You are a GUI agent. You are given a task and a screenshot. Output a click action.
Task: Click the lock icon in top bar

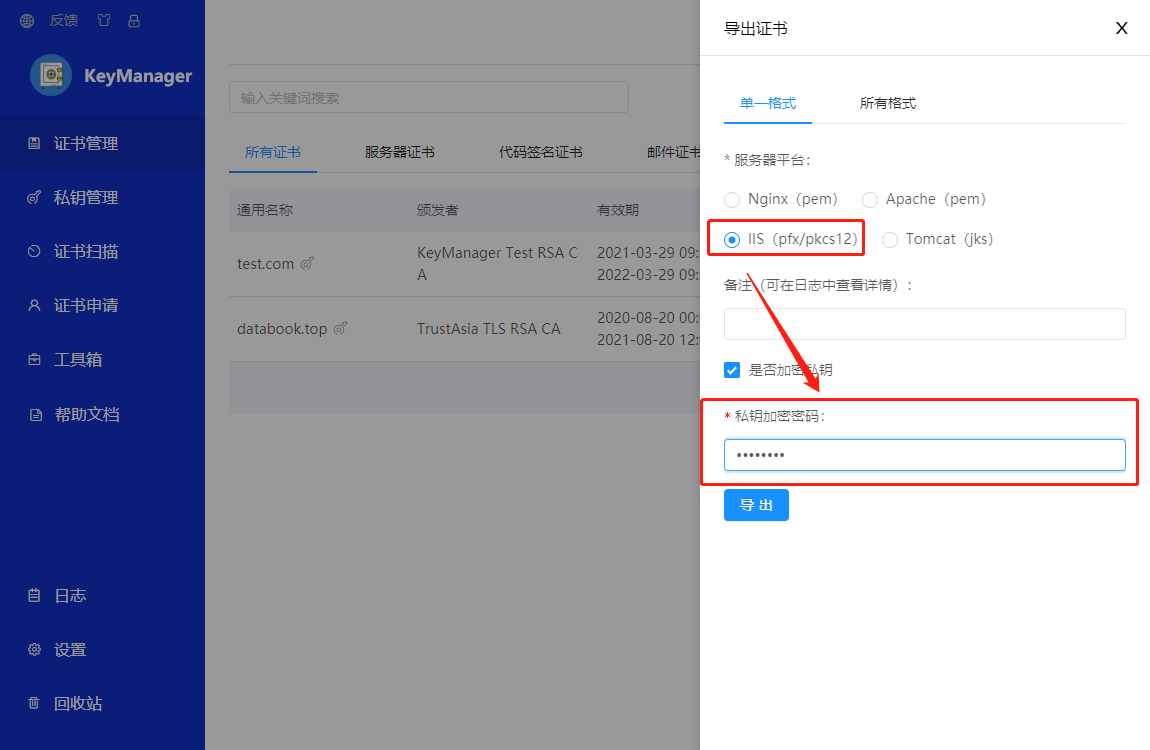[x=134, y=20]
